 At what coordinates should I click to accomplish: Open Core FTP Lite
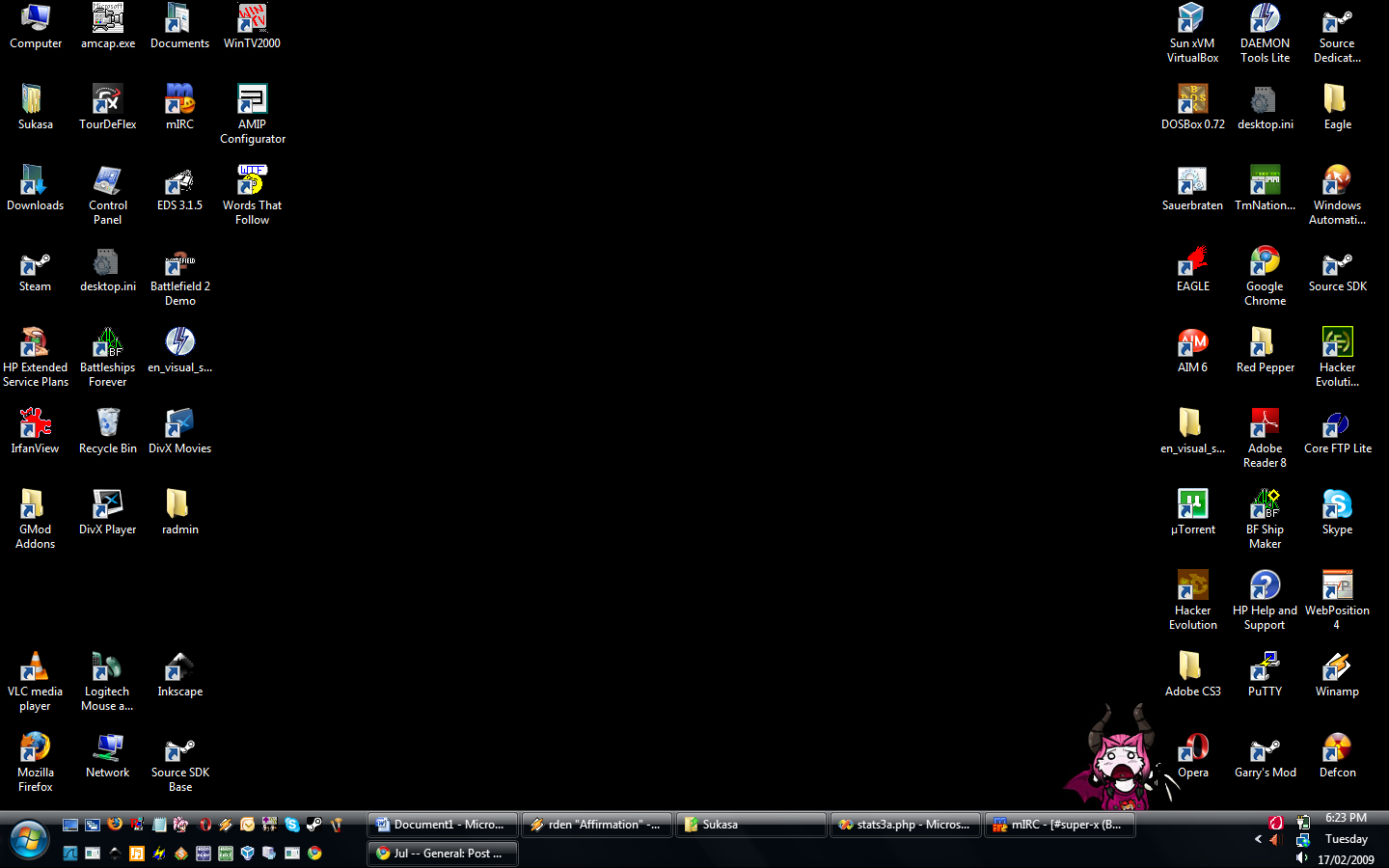tap(1338, 431)
